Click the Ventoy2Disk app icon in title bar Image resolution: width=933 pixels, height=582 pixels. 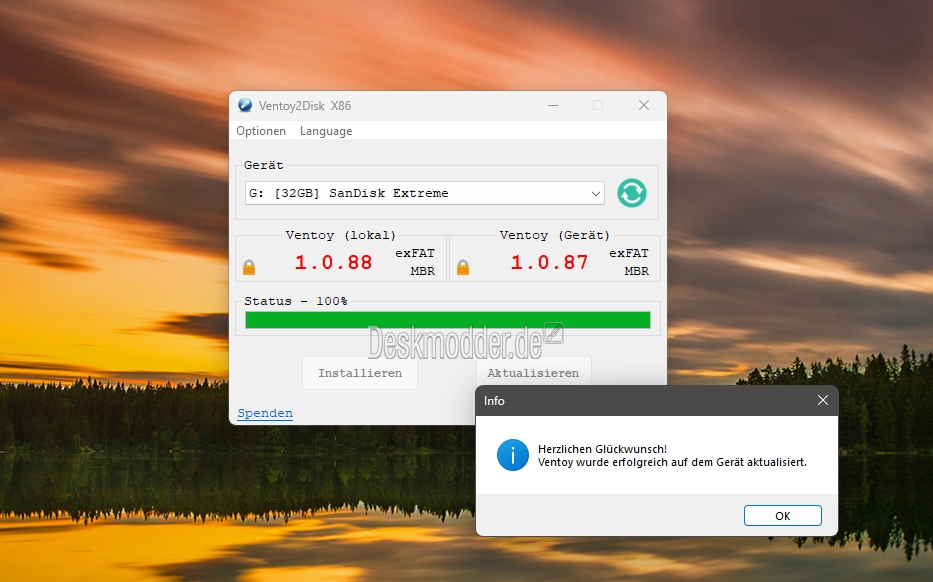click(245, 105)
